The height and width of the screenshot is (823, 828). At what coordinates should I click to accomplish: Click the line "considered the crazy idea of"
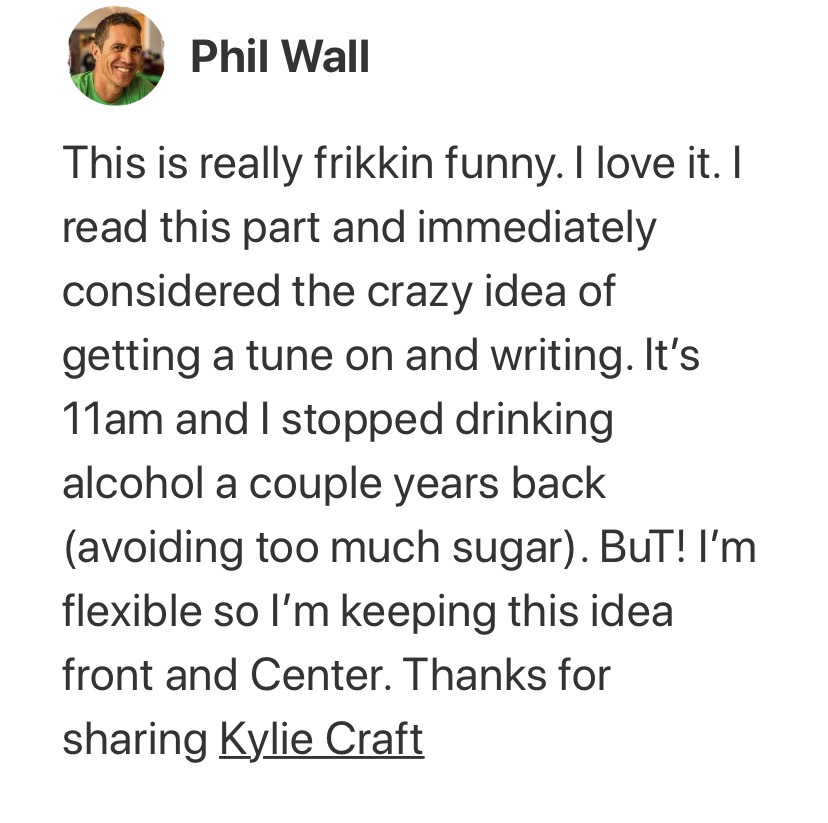[x=338, y=292]
